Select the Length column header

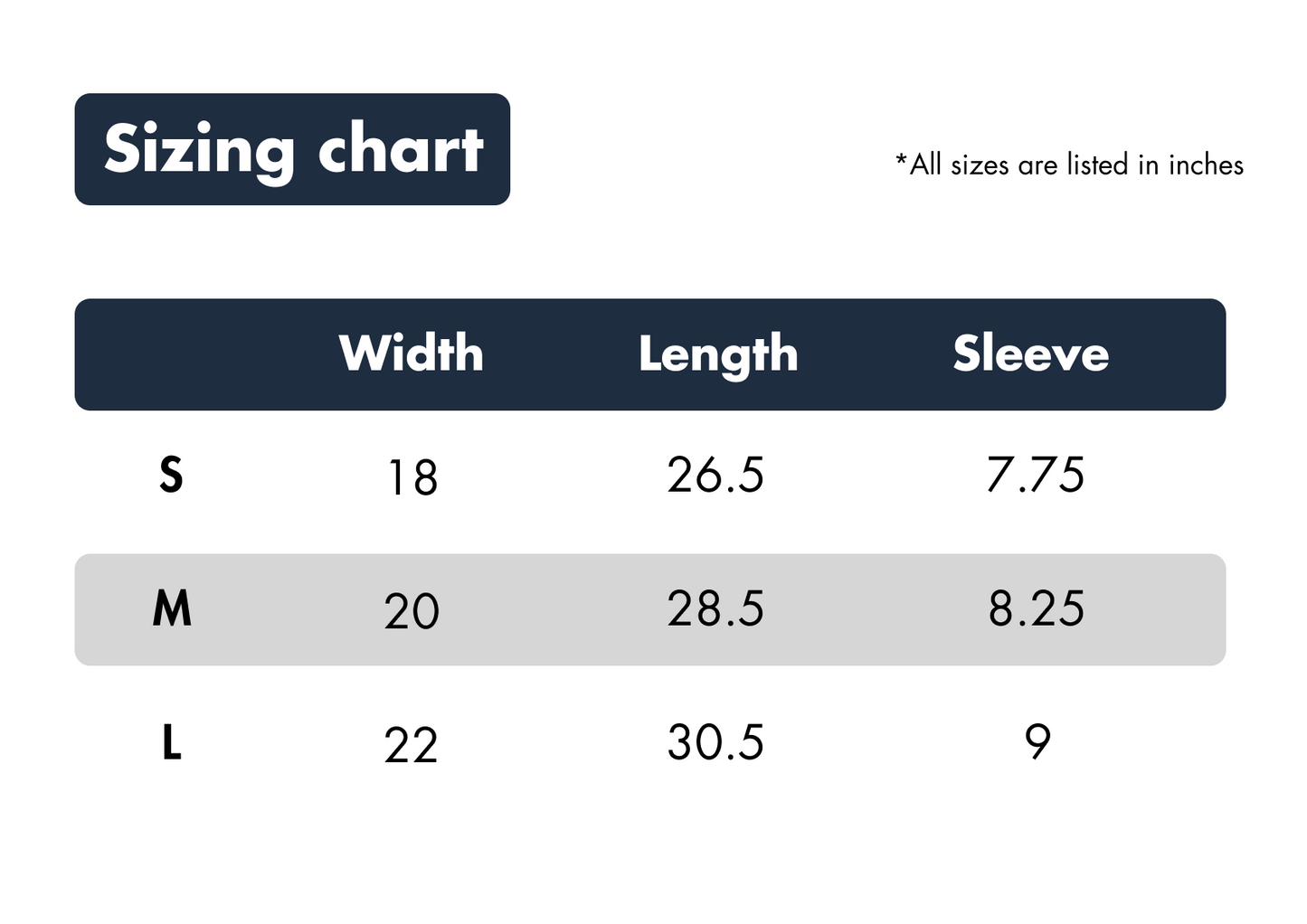(718, 354)
